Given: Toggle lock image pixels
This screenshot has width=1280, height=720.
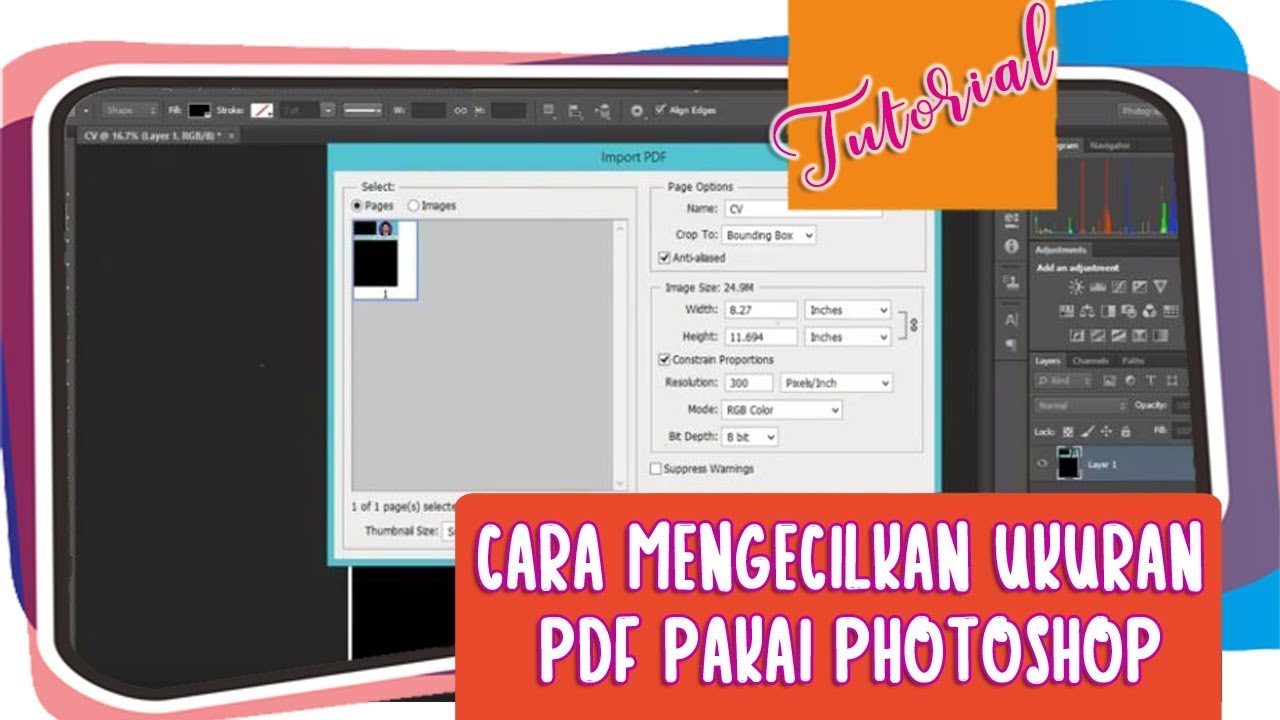Looking at the screenshot, I should tap(1087, 431).
